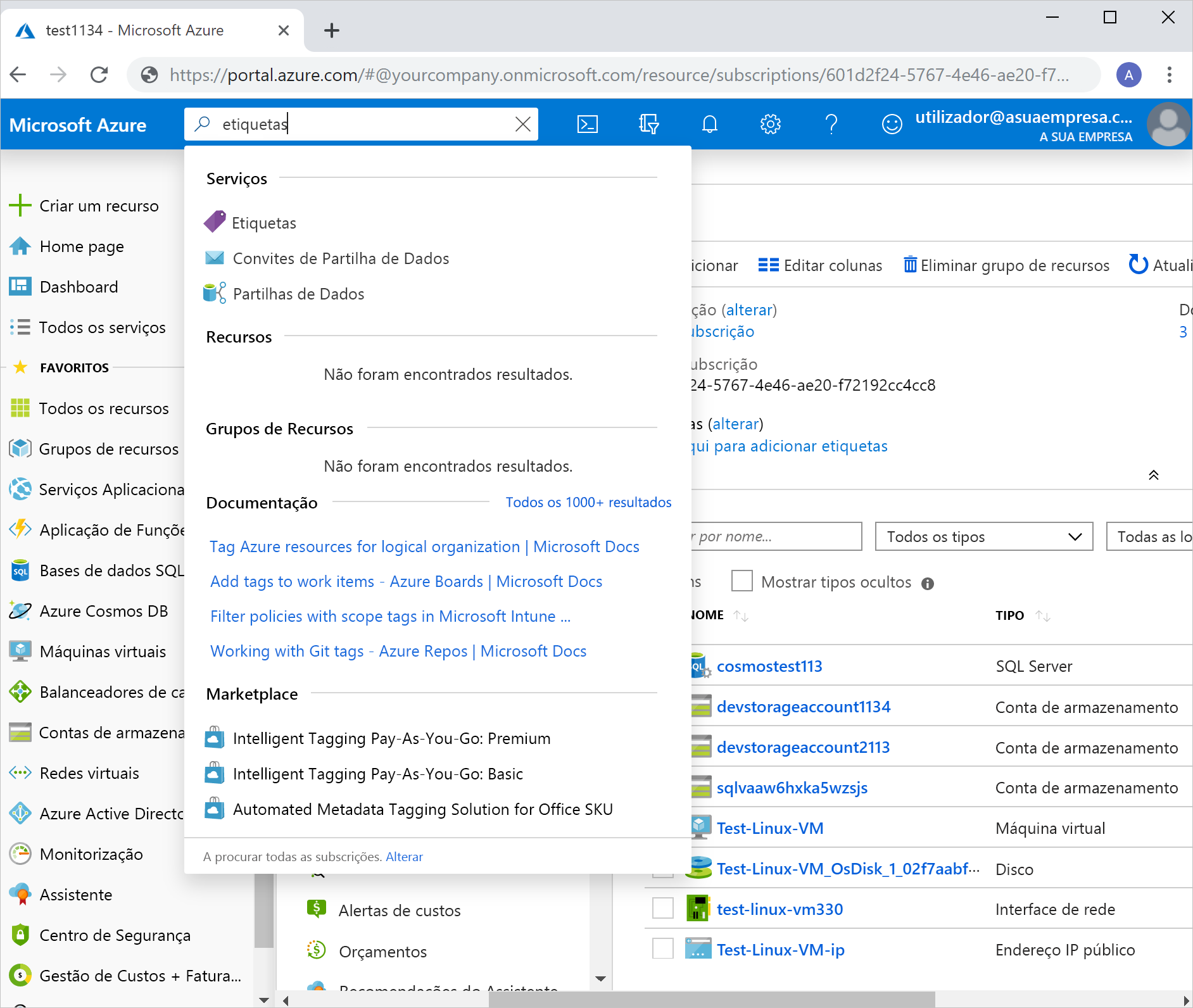
Task: Go to Home page in sidebar
Action: pyautogui.click(x=82, y=246)
